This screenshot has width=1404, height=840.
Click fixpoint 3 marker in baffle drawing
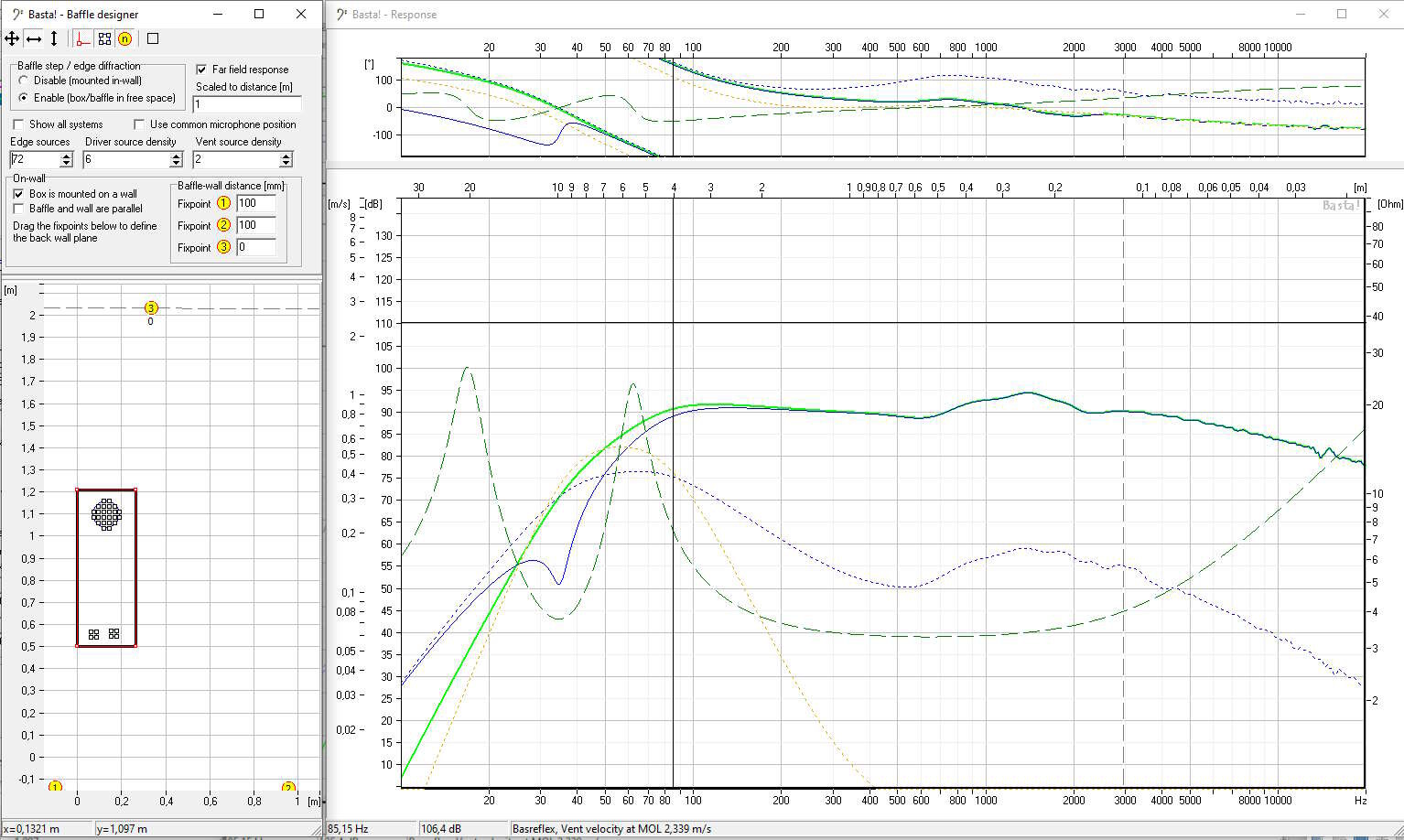152,308
